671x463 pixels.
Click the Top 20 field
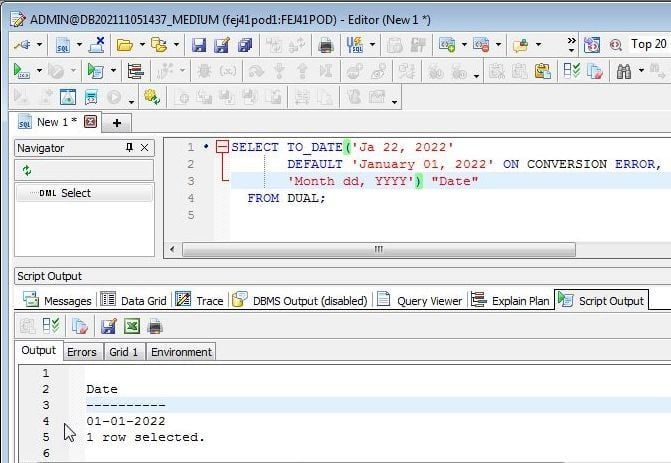click(649, 45)
